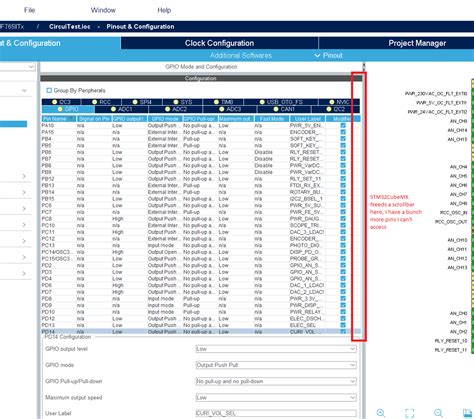Zoom in on the pinout view
The width and height of the screenshot is (474, 419).
click(381, 413)
